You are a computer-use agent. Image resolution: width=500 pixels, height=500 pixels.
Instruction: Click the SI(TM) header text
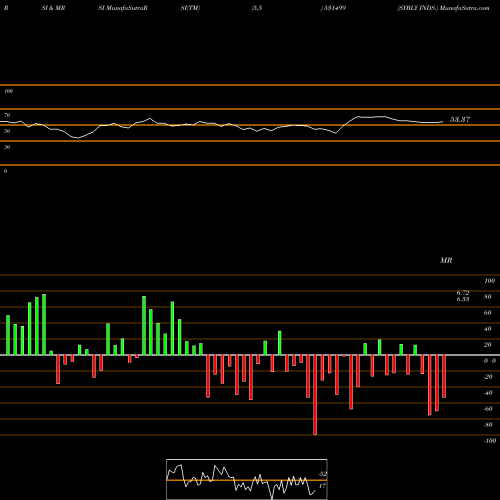coord(190,8)
